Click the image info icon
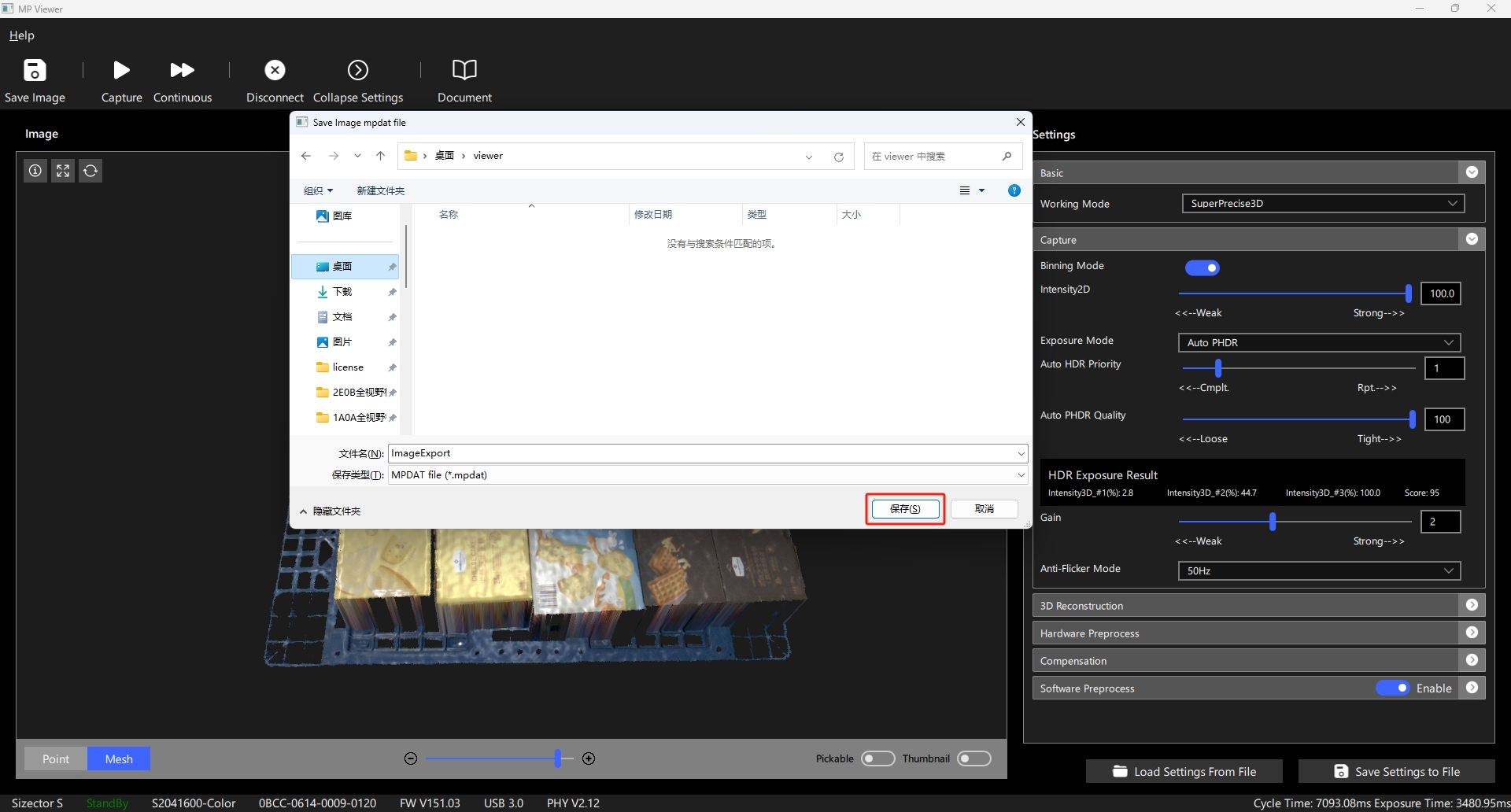This screenshot has height=812, width=1511. point(35,171)
